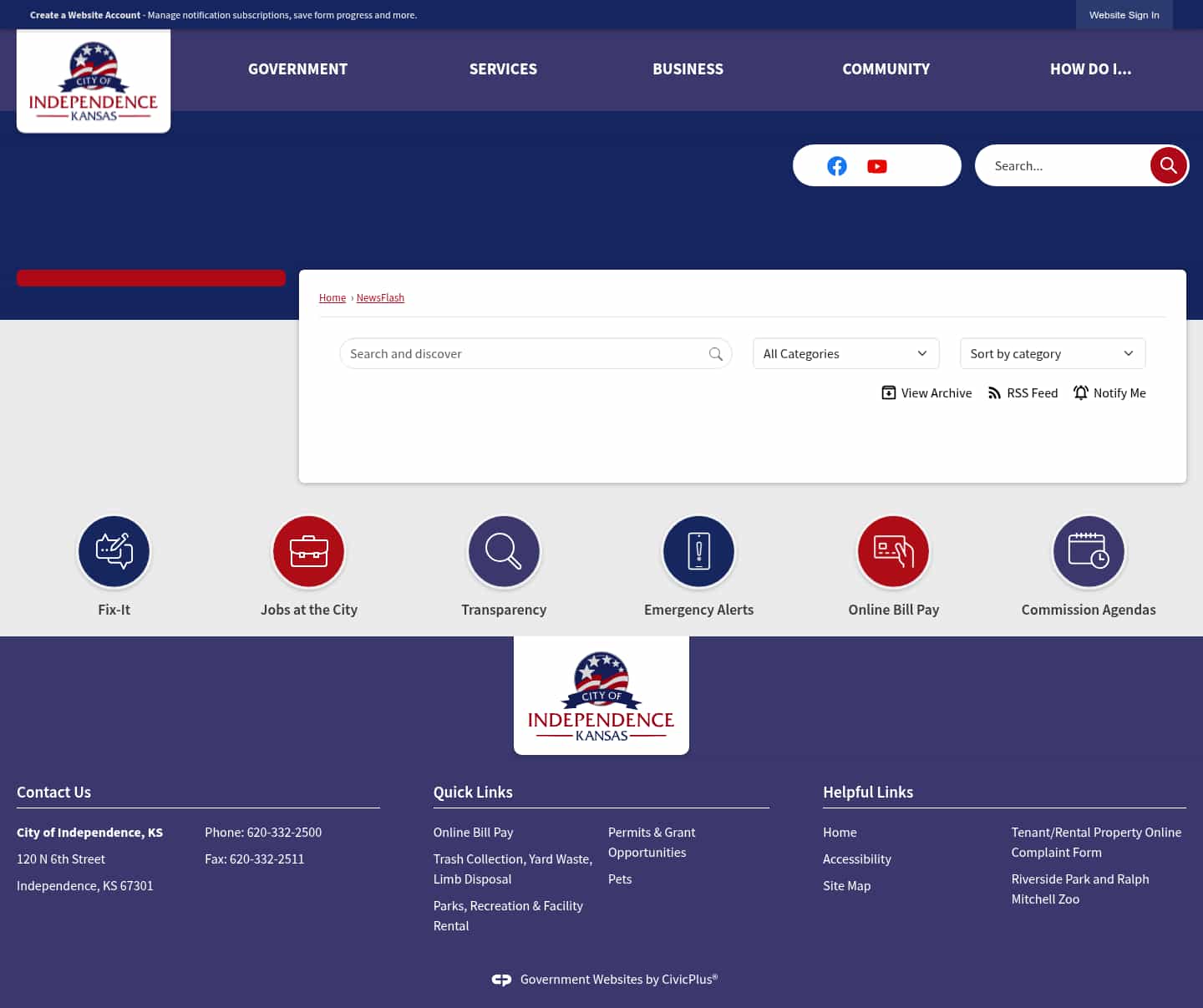
Task: Click the footer City of Independence logo
Action: pos(601,696)
